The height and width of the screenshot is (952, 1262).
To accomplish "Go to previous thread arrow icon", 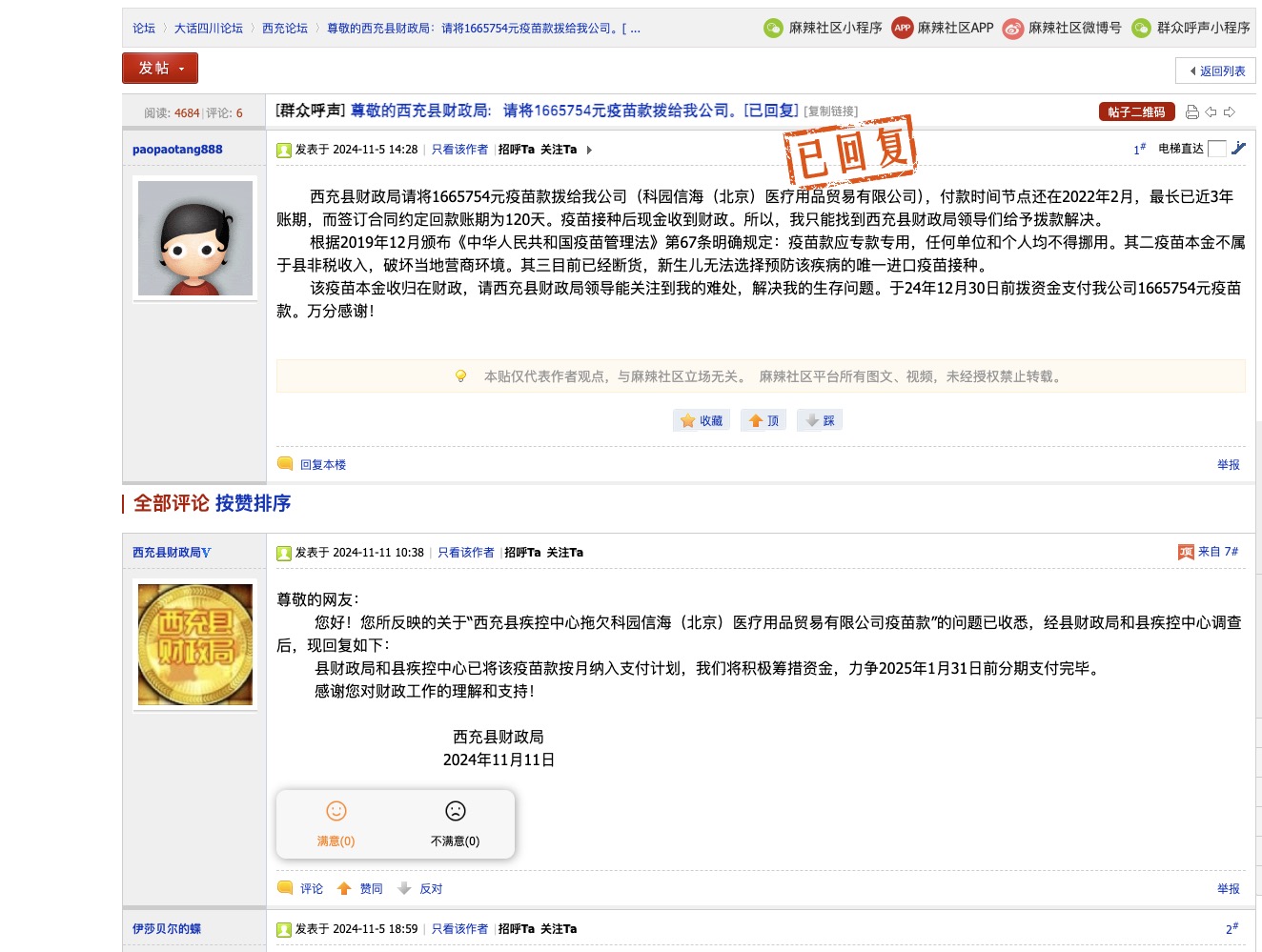I will tap(1211, 112).
